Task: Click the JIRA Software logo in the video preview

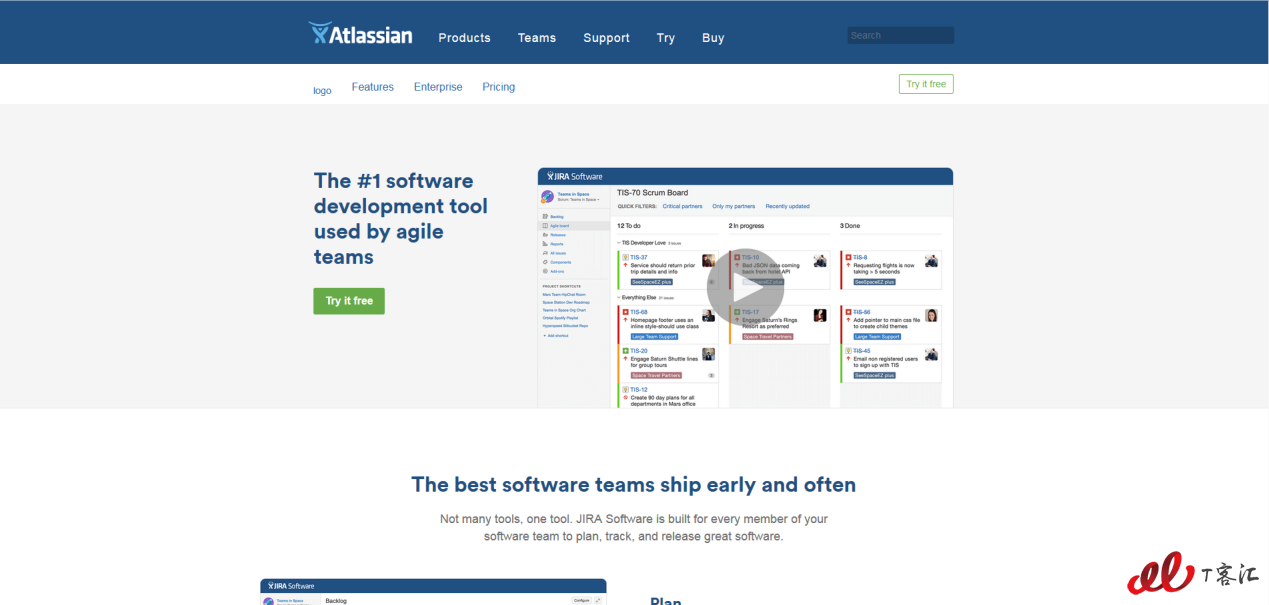Action: [574, 176]
